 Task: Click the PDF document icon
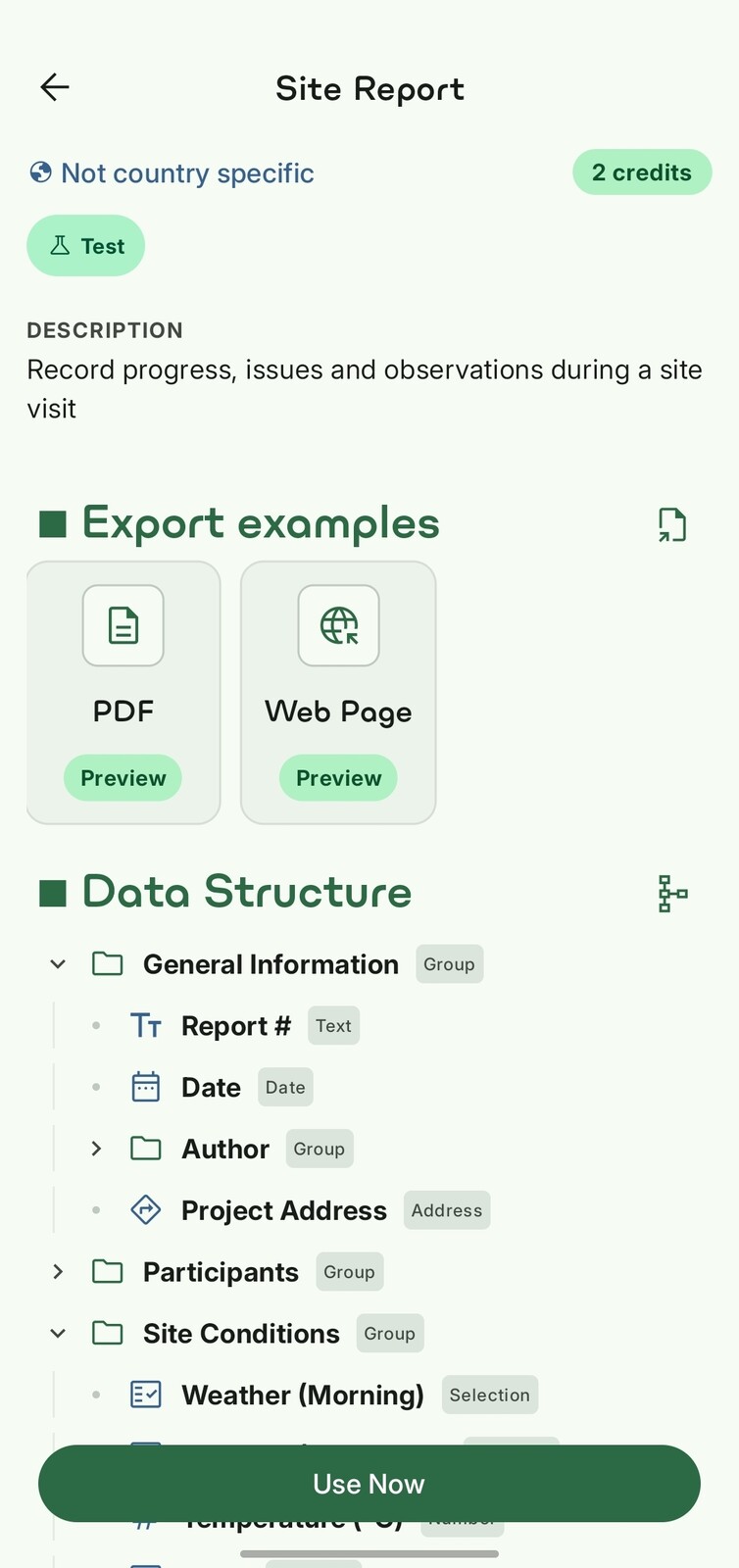pos(123,625)
